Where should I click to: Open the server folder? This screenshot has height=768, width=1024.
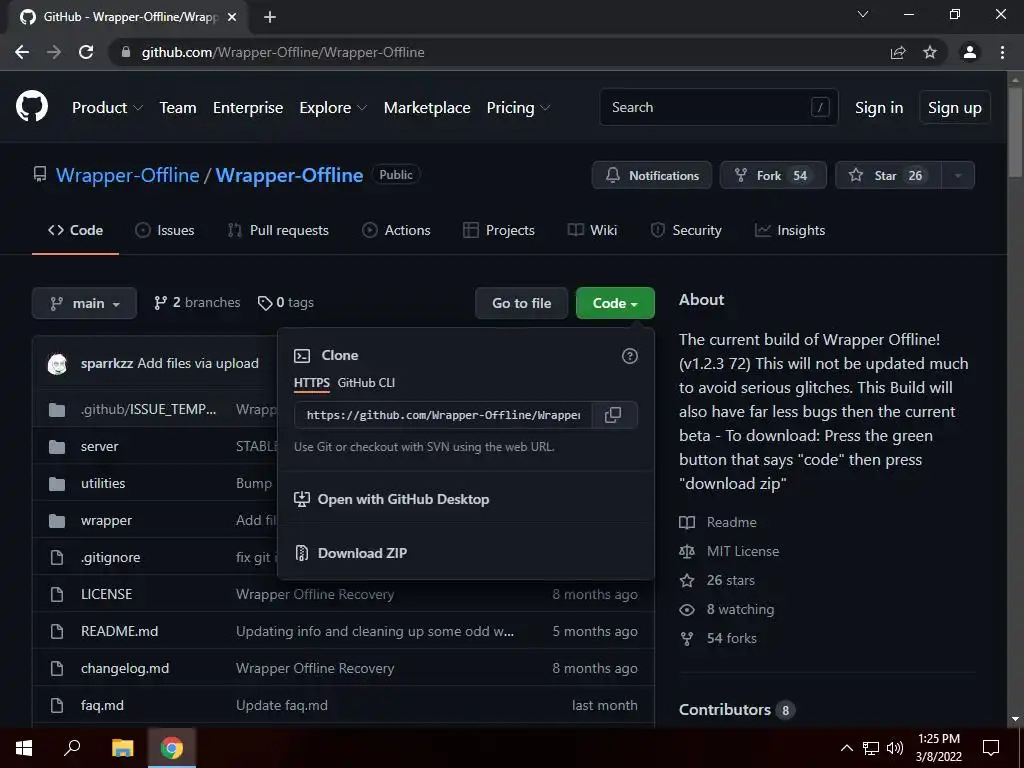click(x=99, y=447)
